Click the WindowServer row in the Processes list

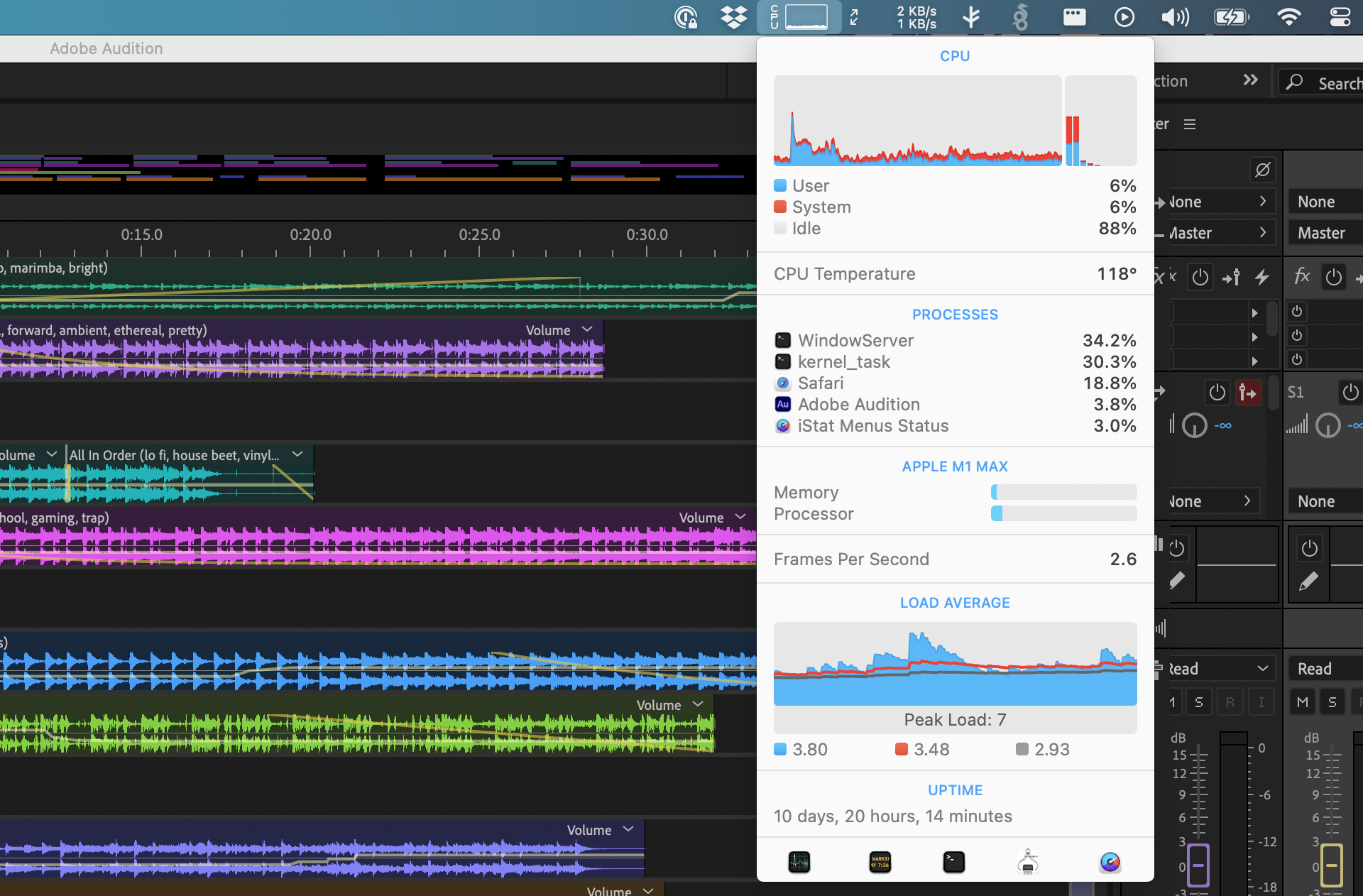[955, 341]
